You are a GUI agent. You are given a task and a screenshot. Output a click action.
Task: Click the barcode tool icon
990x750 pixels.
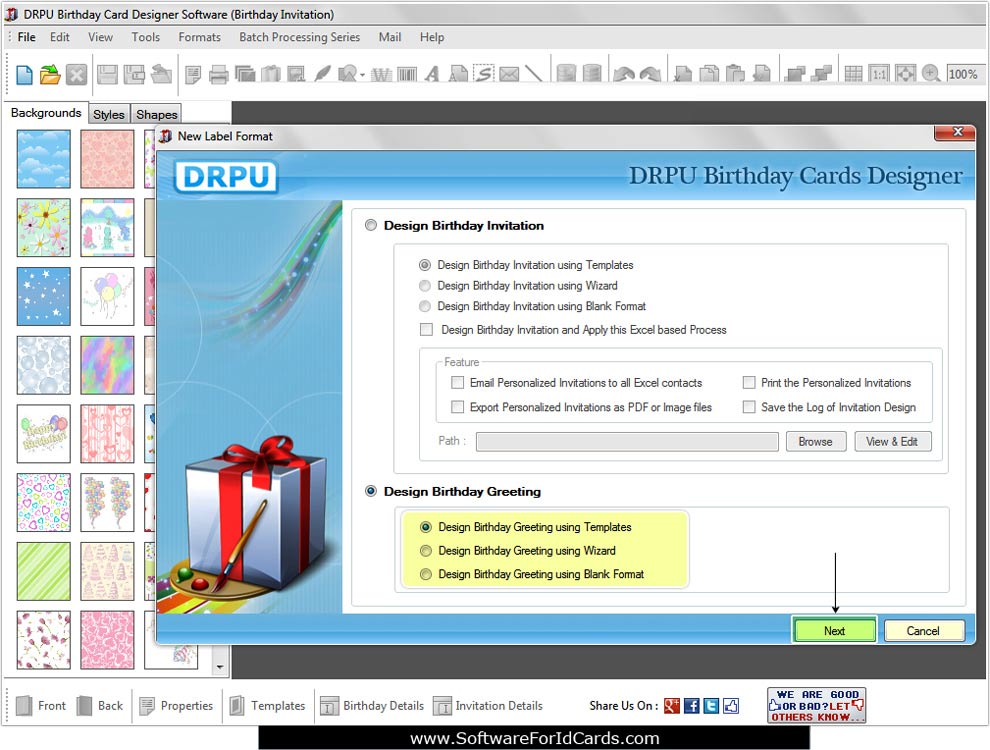point(407,75)
